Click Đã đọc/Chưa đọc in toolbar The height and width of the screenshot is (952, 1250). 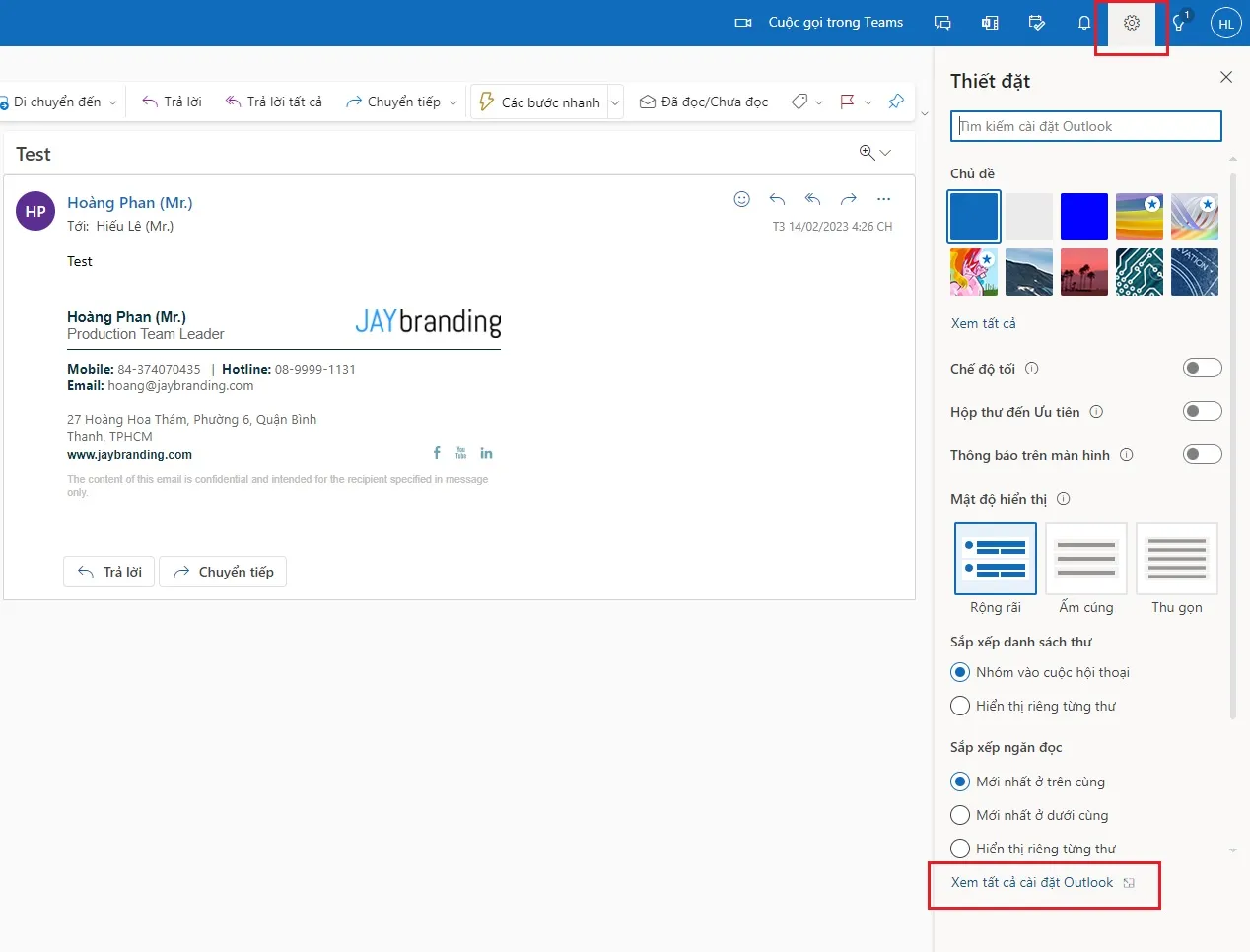(x=704, y=102)
